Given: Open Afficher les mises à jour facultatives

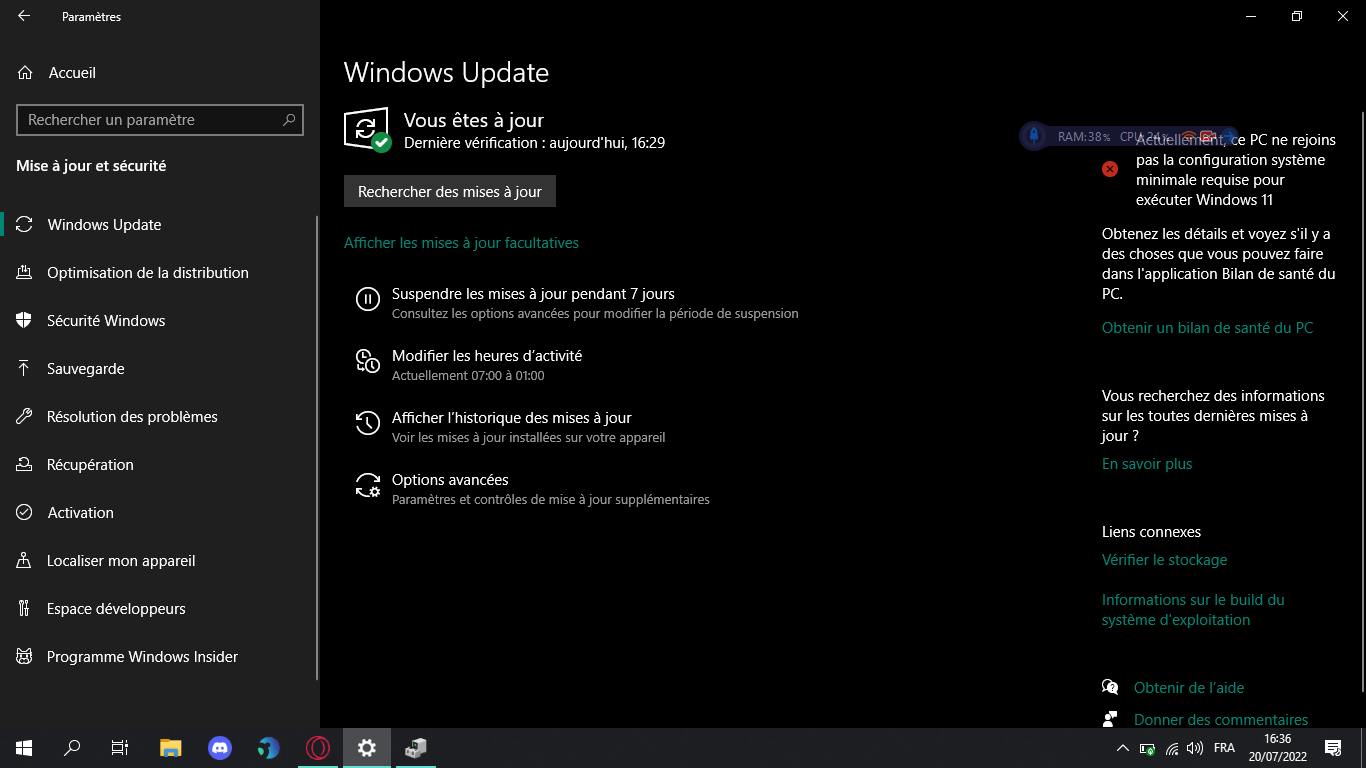Looking at the screenshot, I should [461, 243].
